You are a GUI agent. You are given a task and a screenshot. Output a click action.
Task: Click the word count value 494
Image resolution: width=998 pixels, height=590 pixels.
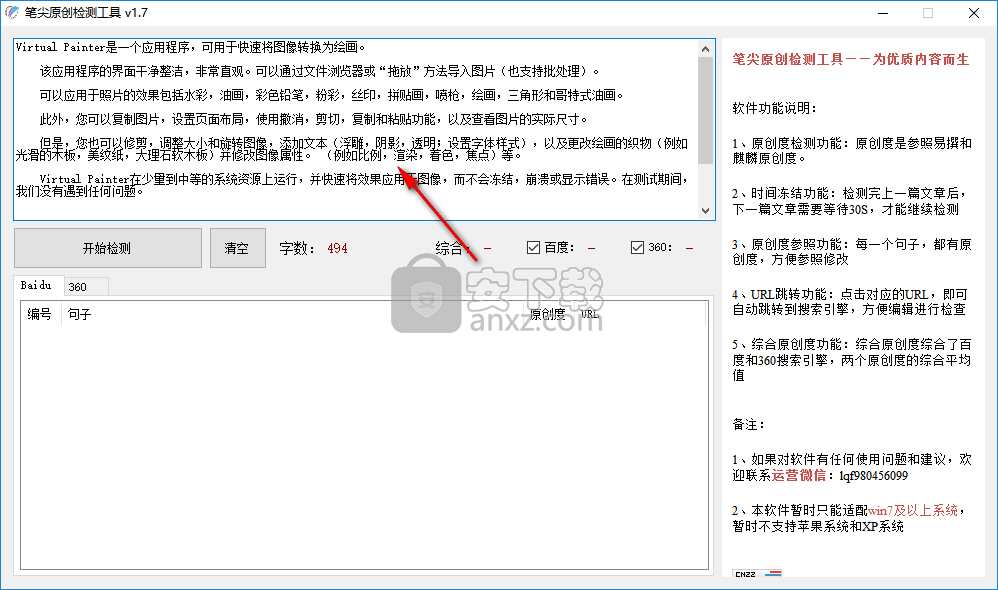[x=337, y=248]
